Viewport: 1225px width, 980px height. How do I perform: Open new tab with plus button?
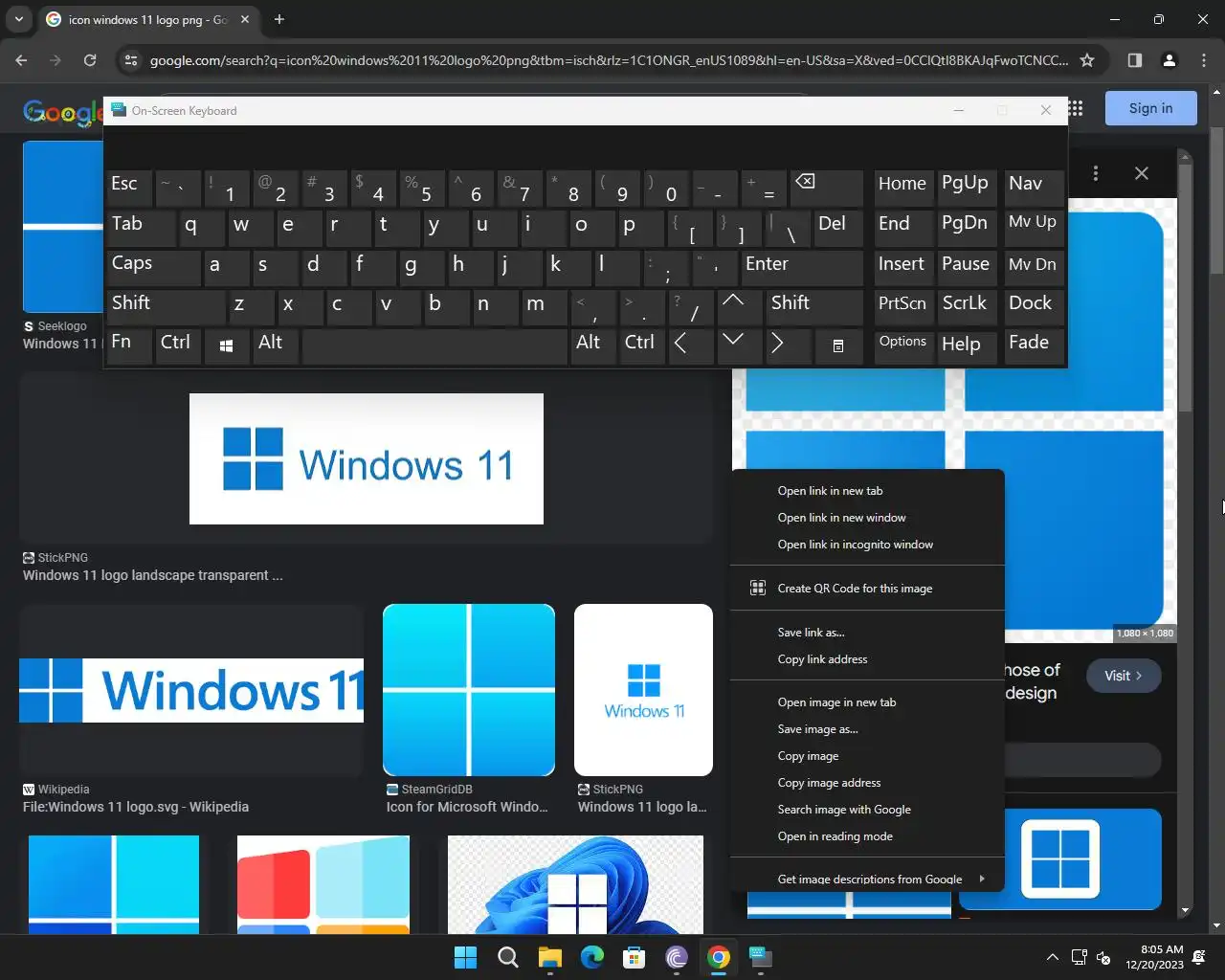[279, 19]
